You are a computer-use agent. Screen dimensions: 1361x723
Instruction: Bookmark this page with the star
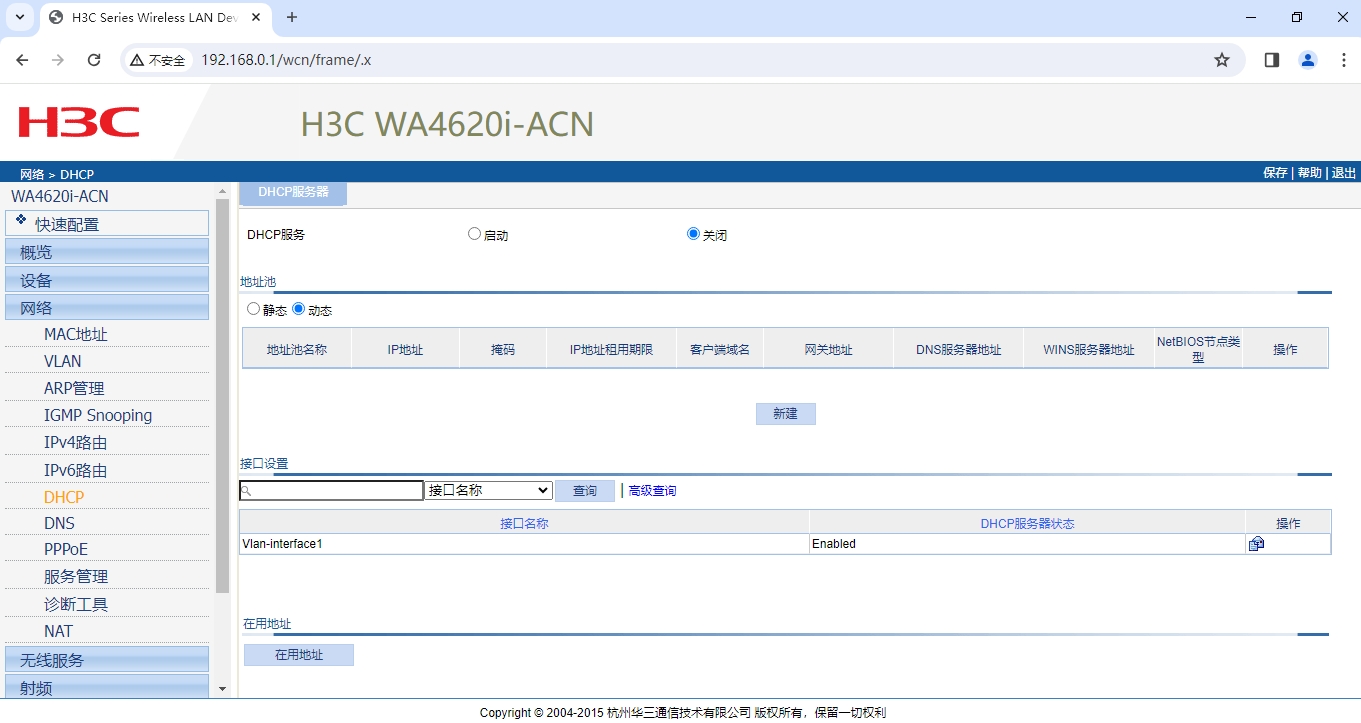[1222, 60]
